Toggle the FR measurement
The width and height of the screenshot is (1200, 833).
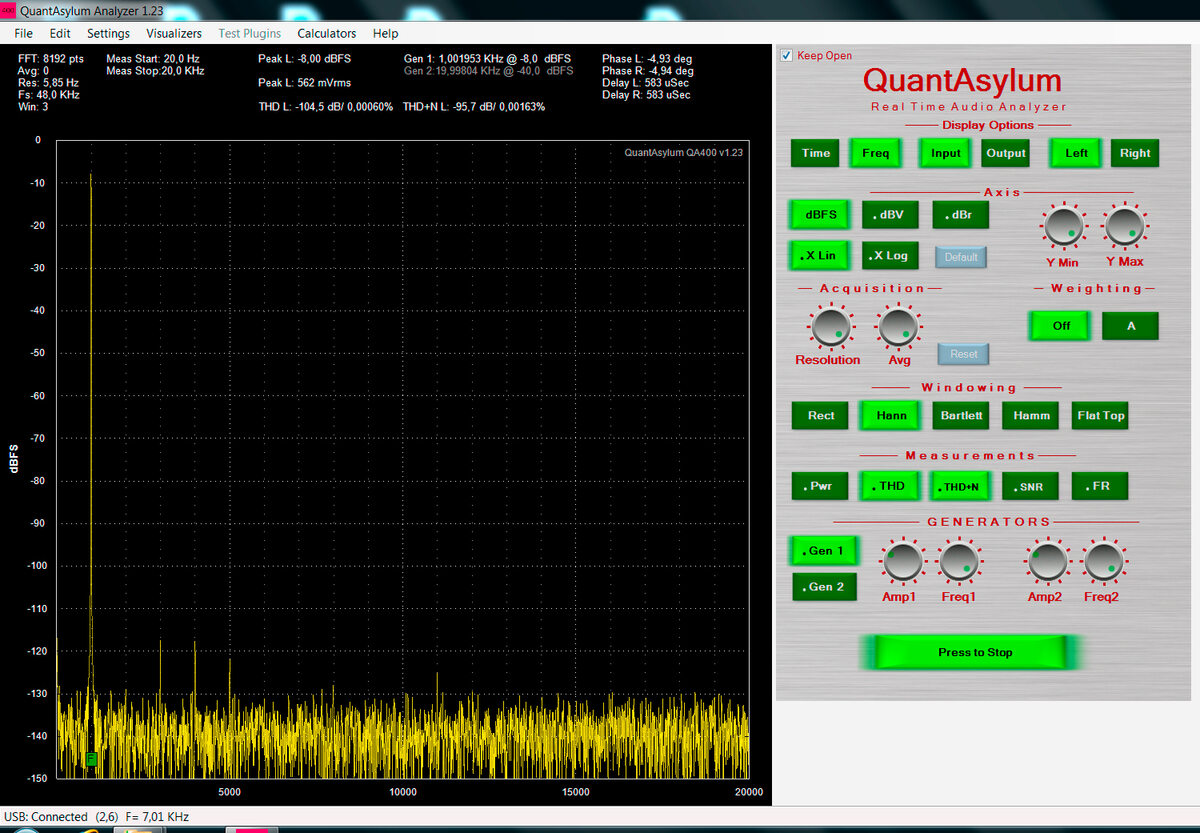point(1100,486)
